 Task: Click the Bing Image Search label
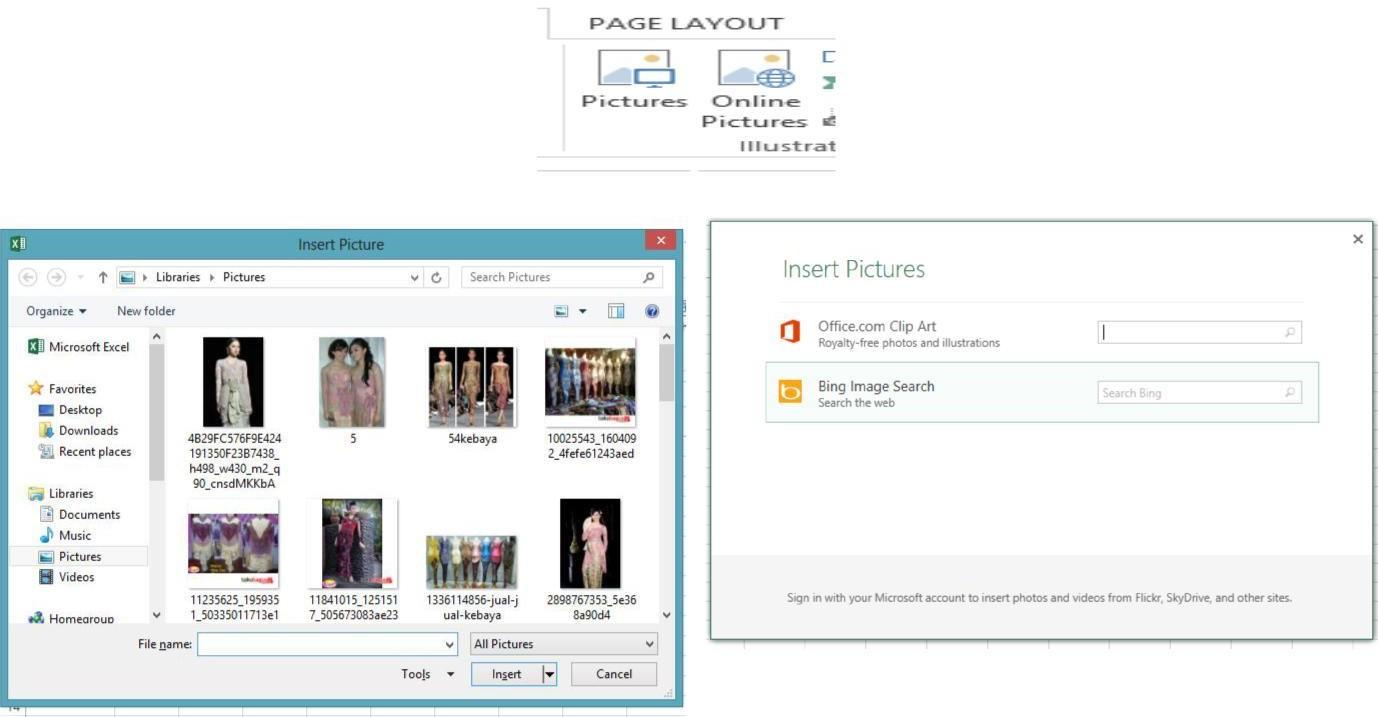[x=876, y=386]
